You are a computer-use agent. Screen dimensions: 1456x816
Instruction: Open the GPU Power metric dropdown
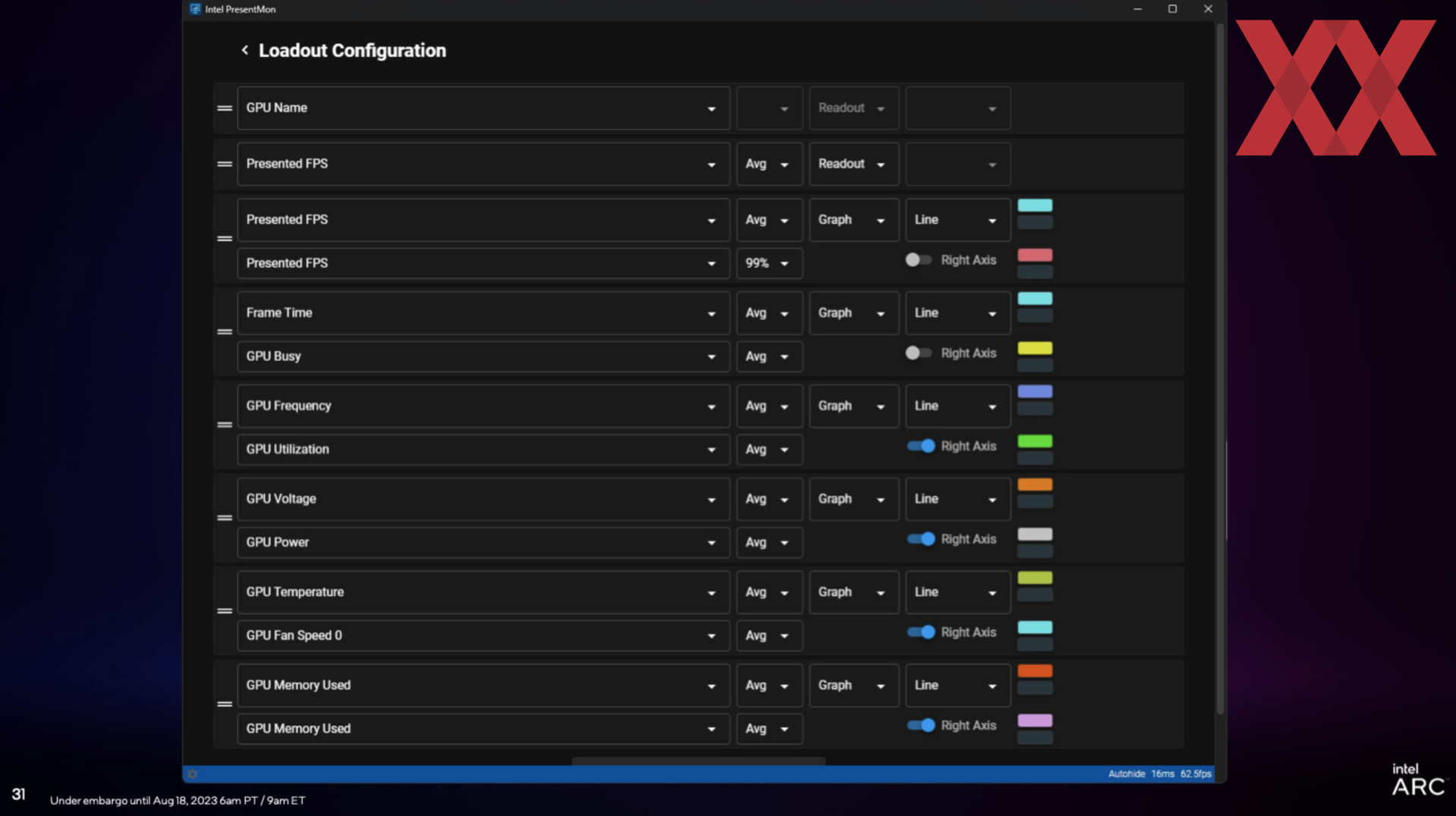coord(483,543)
